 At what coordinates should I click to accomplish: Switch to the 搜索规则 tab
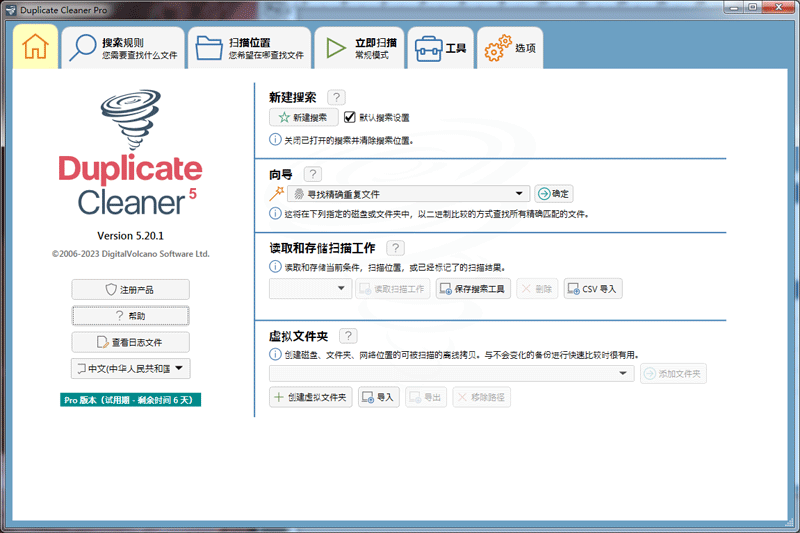(123, 48)
